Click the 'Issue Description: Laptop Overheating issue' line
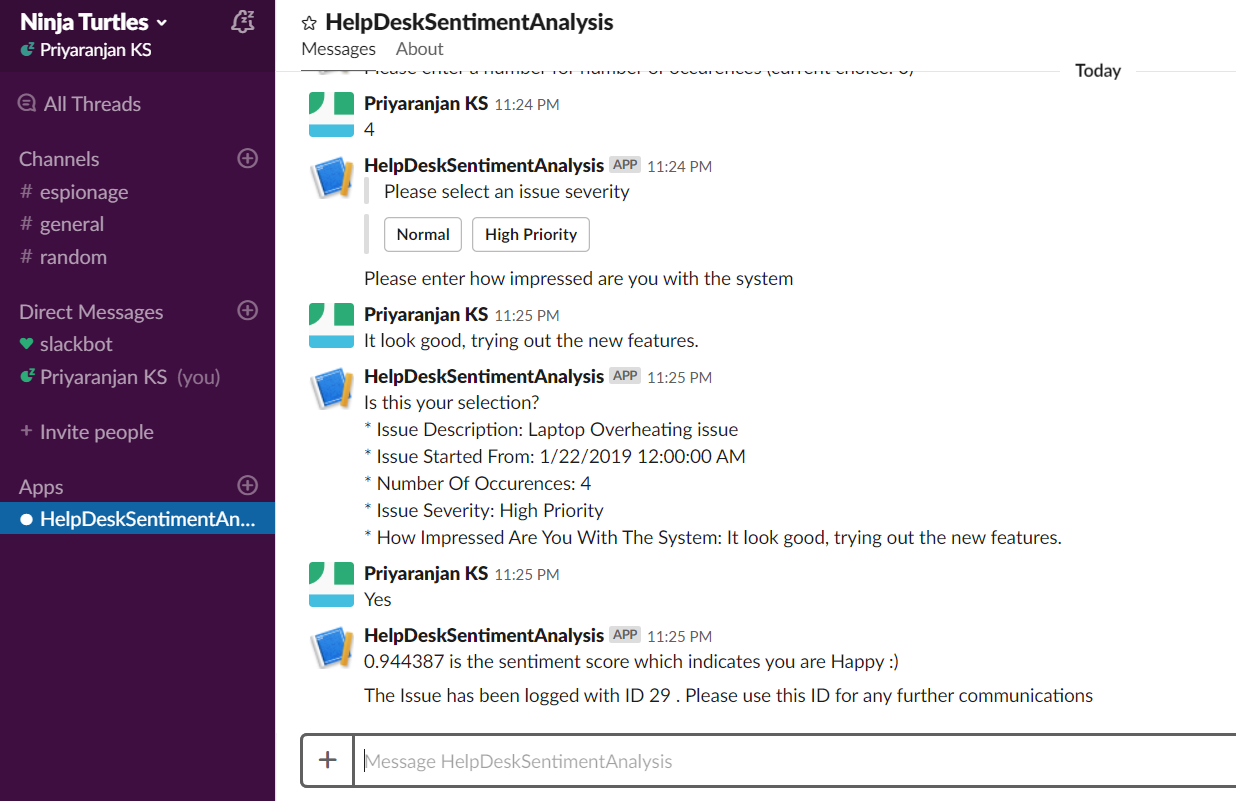The width and height of the screenshot is (1236, 801). (x=551, y=429)
